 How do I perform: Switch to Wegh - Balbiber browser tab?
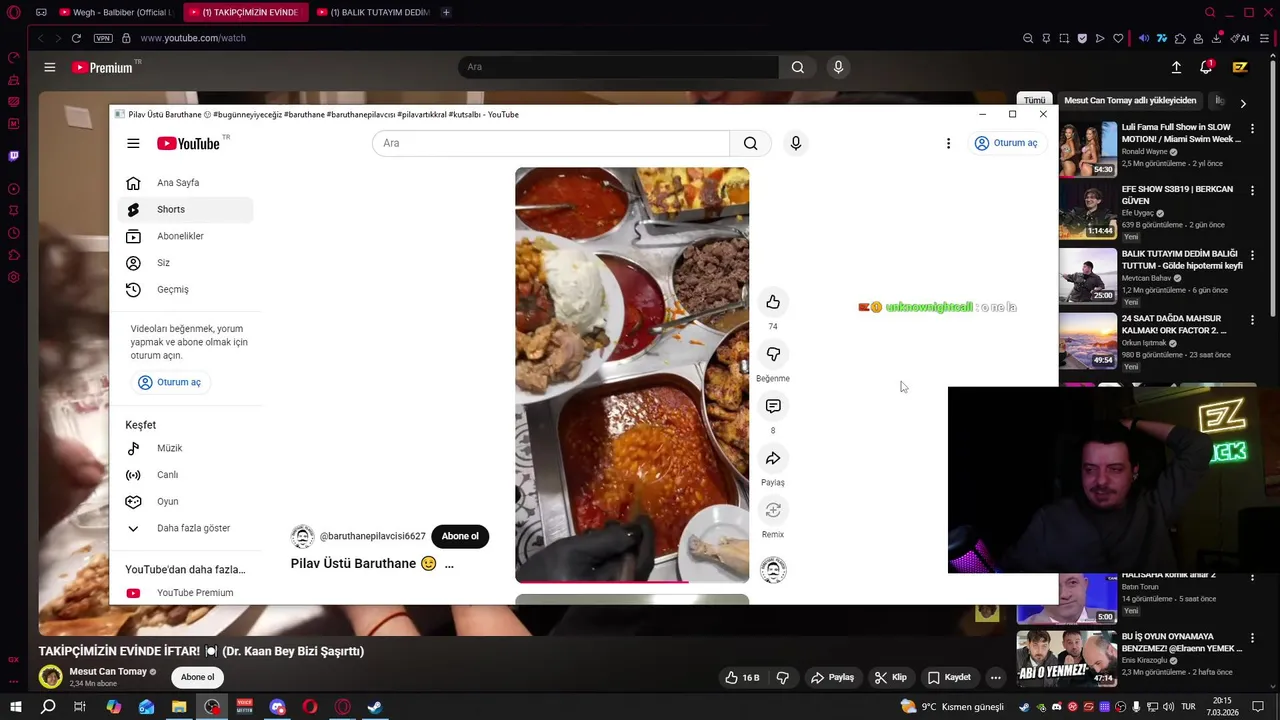[x=116, y=12]
